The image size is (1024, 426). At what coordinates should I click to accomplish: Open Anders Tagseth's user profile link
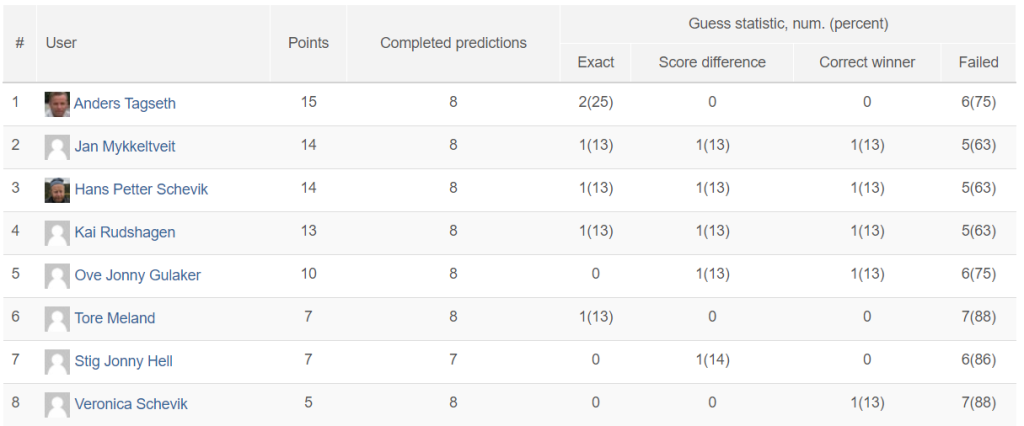coord(125,104)
